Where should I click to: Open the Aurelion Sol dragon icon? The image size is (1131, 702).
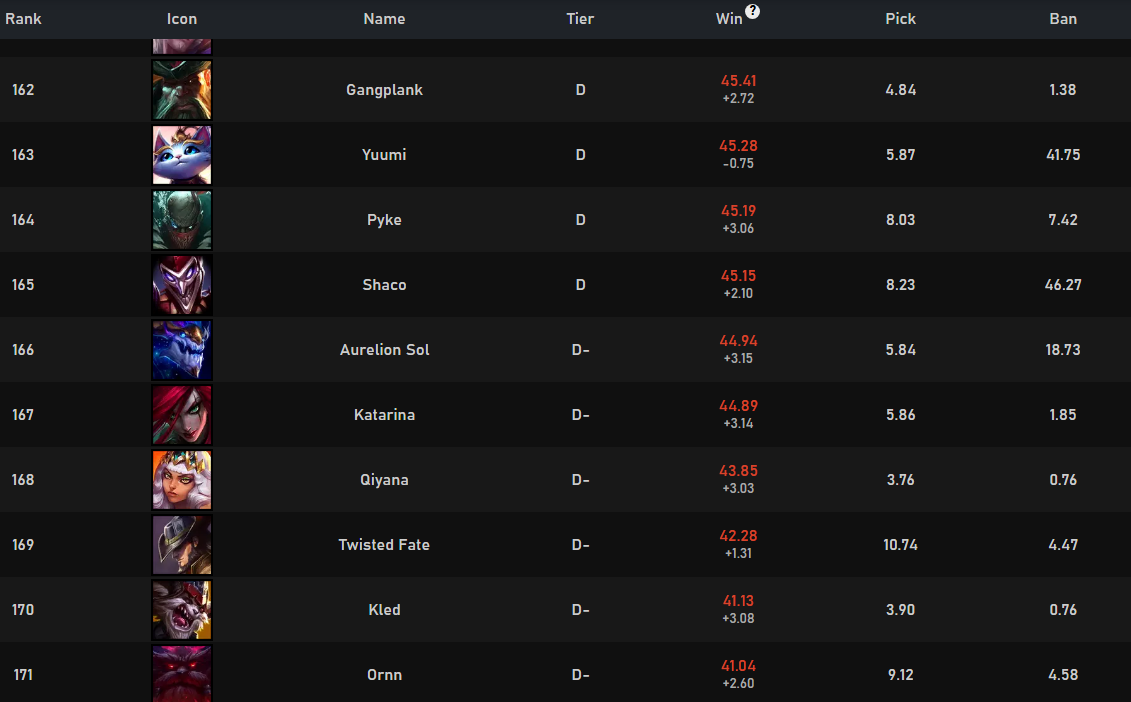tap(182, 350)
